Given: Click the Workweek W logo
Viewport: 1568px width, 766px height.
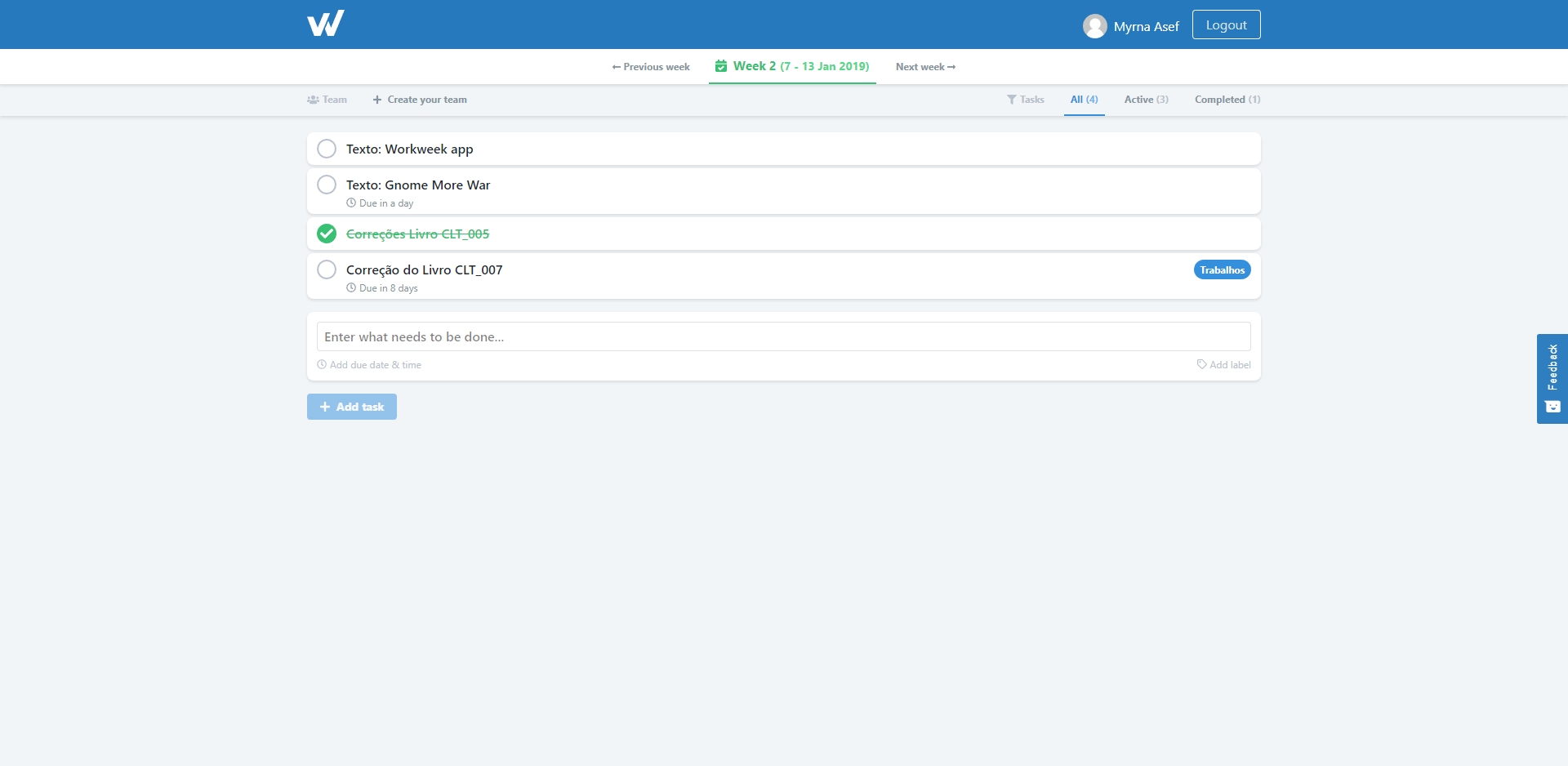Looking at the screenshot, I should pos(325,24).
